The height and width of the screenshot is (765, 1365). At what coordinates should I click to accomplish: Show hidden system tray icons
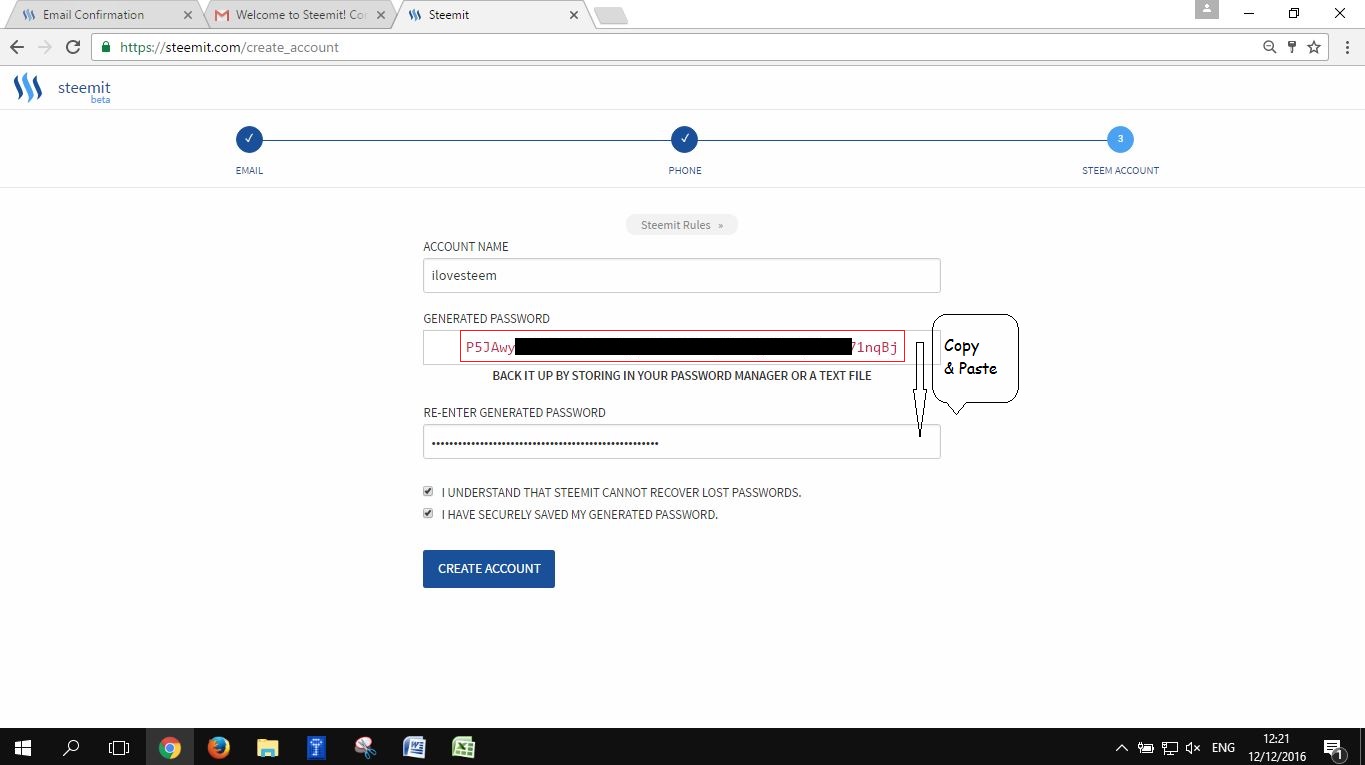(x=1122, y=747)
